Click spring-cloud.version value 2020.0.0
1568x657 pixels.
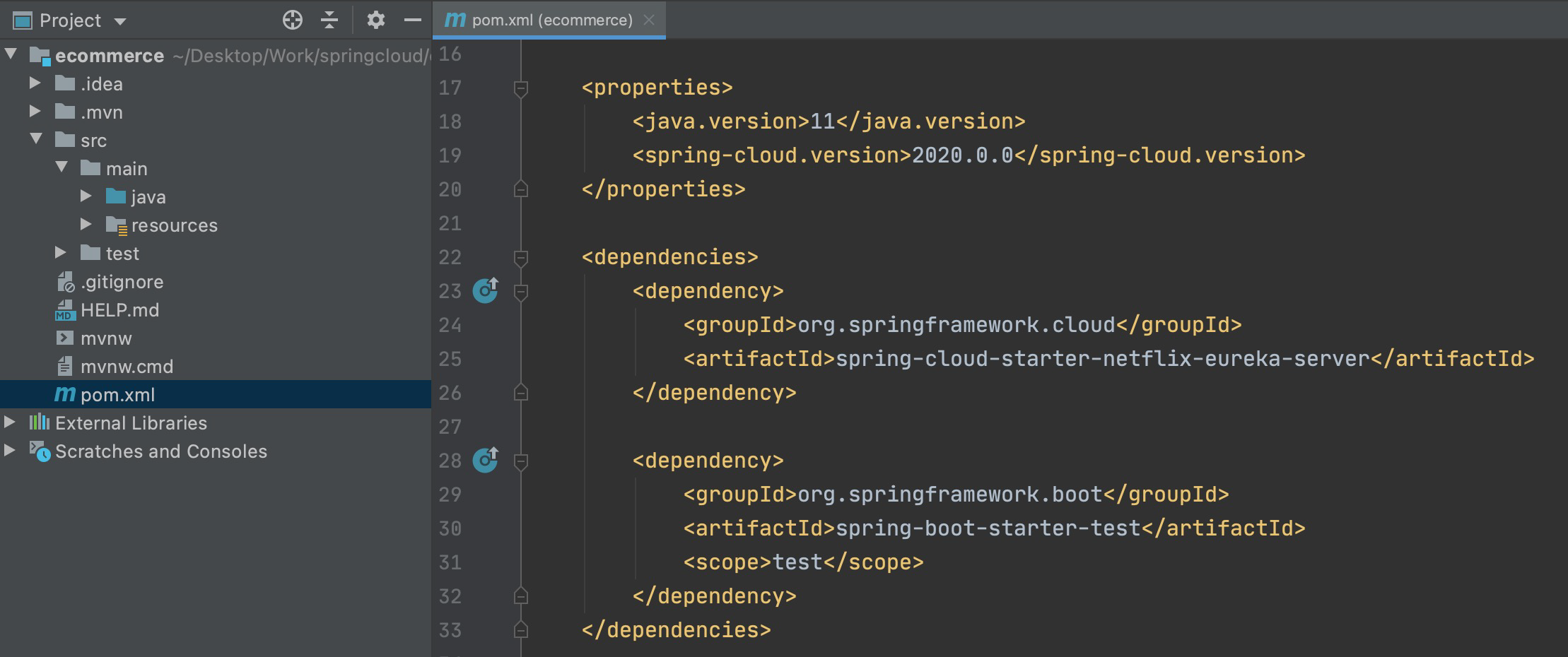click(963, 155)
